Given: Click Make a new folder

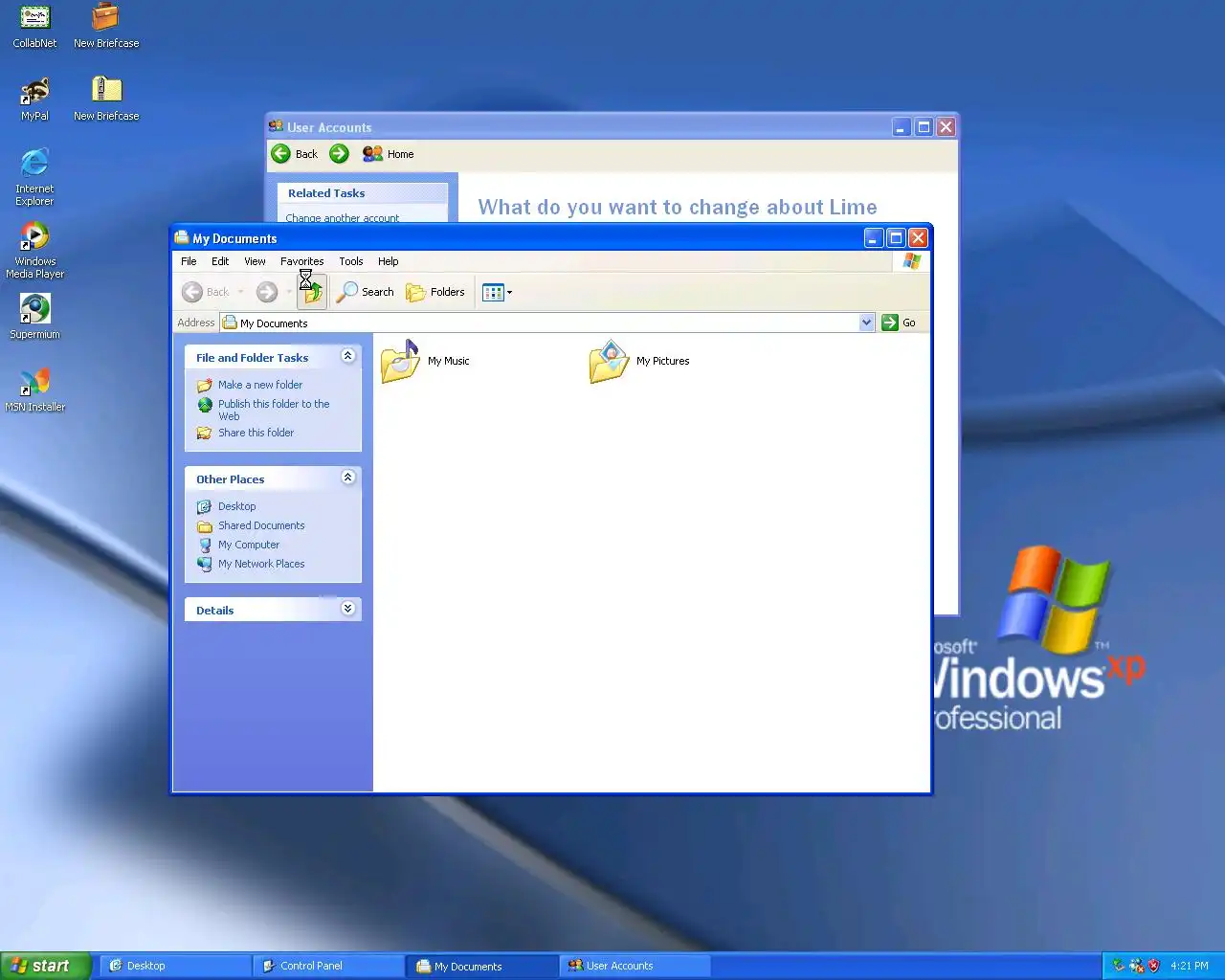Looking at the screenshot, I should (x=260, y=385).
